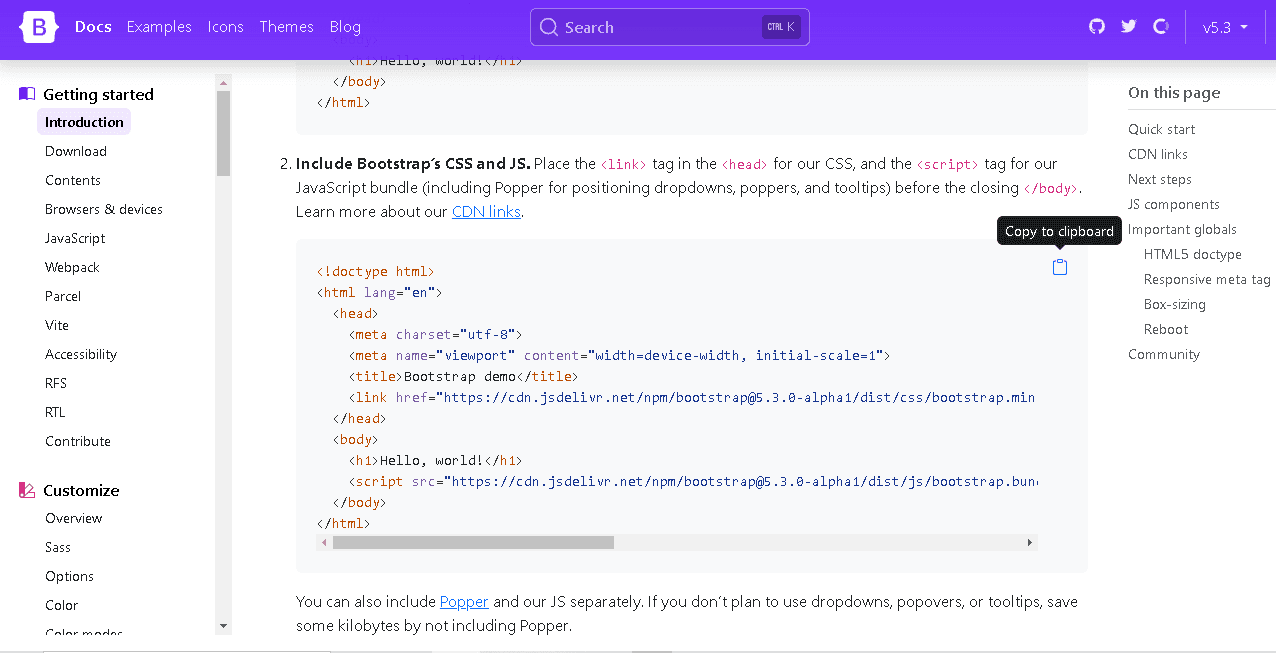This screenshot has height=653, width=1276.
Task: Click the Bootstrap logo icon
Action: pyautogui.click(x=39, y=27)
